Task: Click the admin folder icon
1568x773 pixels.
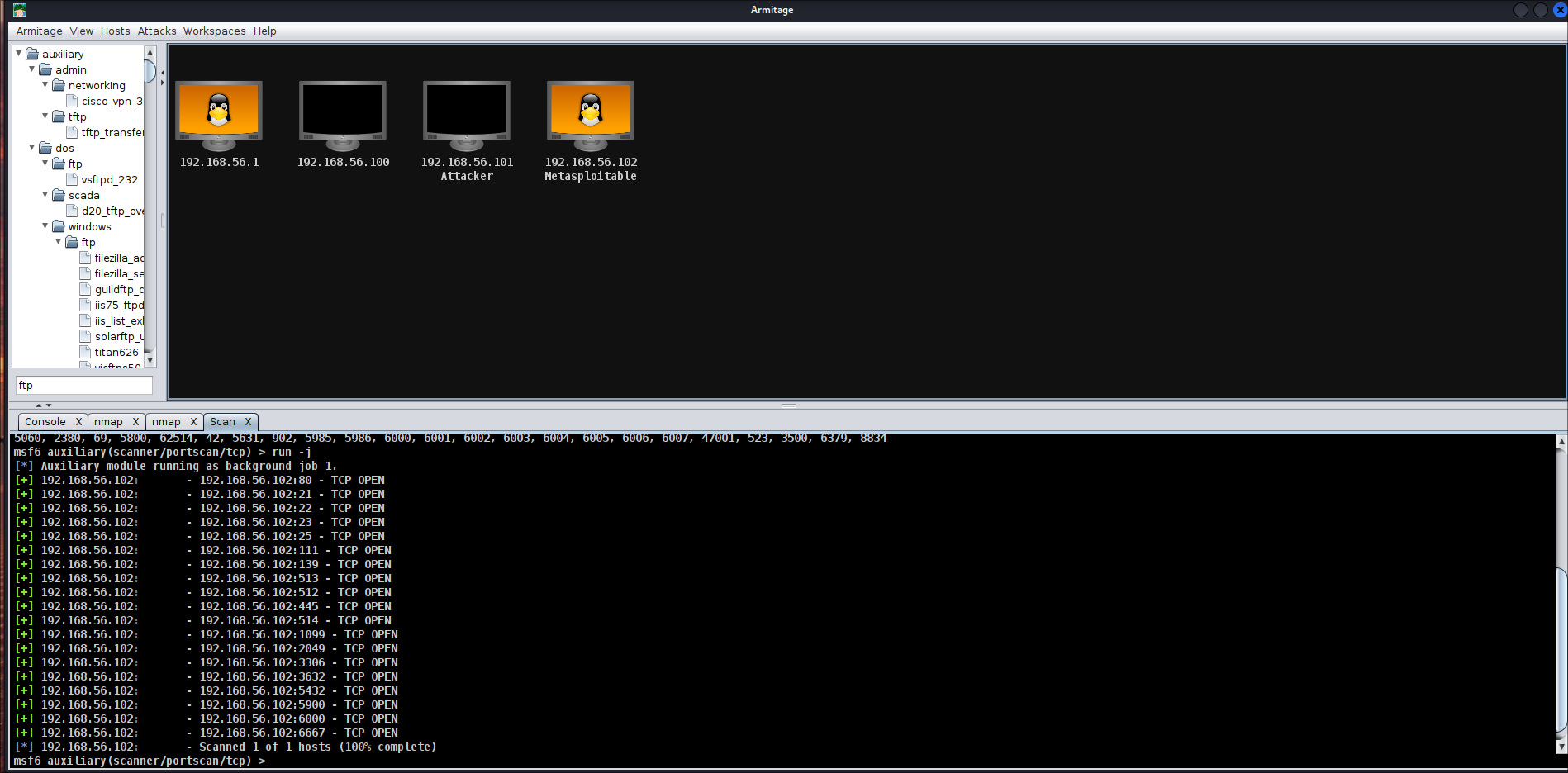Action: [45, 69]
